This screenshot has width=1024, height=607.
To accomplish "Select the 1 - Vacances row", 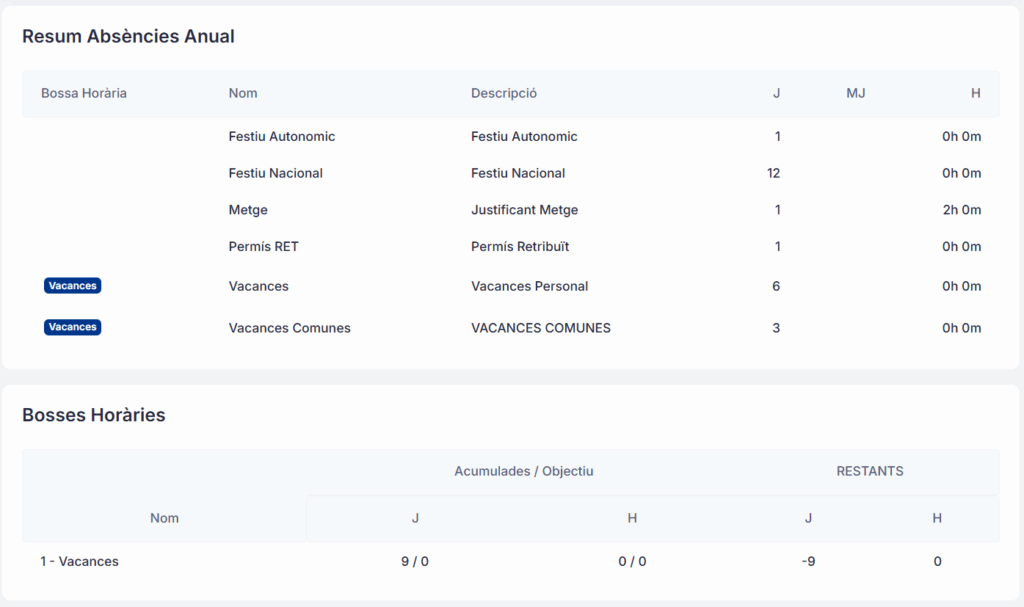I will pyautogui.click(x=79, y=562).
